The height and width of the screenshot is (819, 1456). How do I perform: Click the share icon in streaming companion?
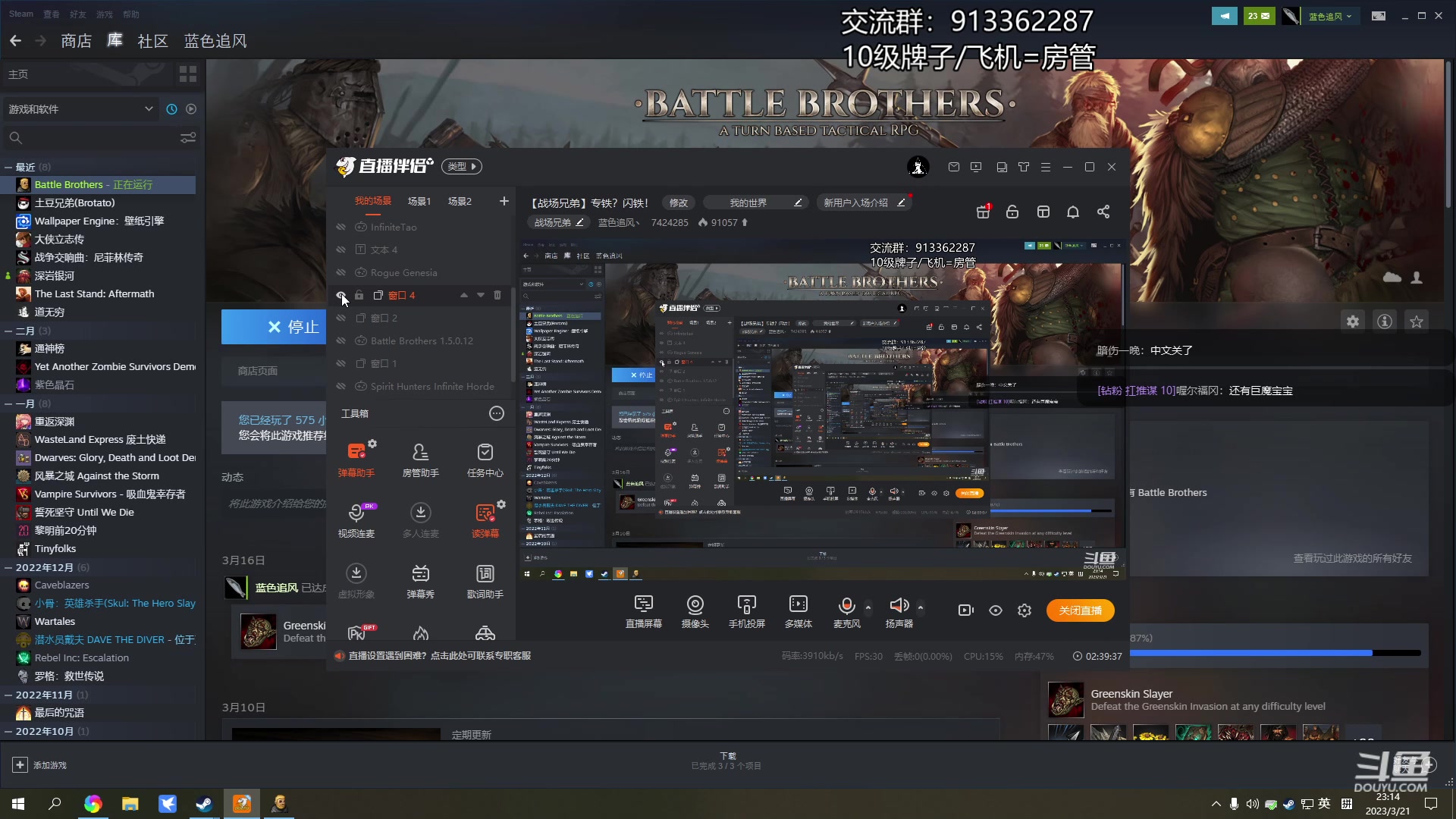[x=1103, y=212]
